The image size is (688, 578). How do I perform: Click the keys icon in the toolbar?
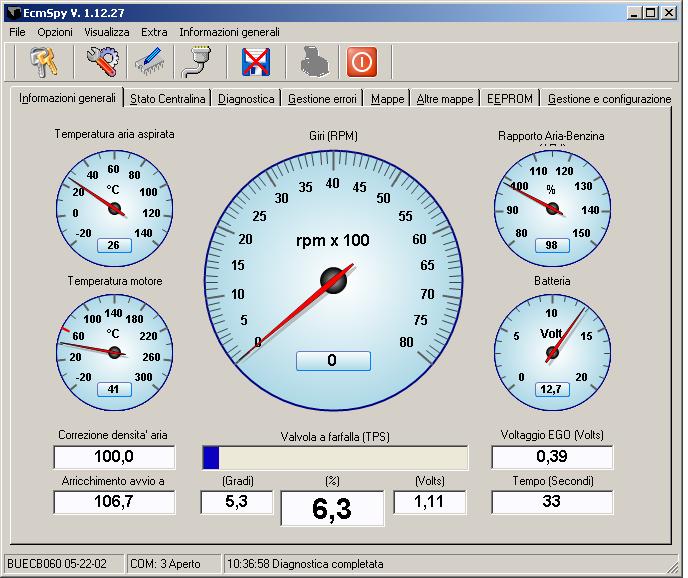click(x=43, y=62)
